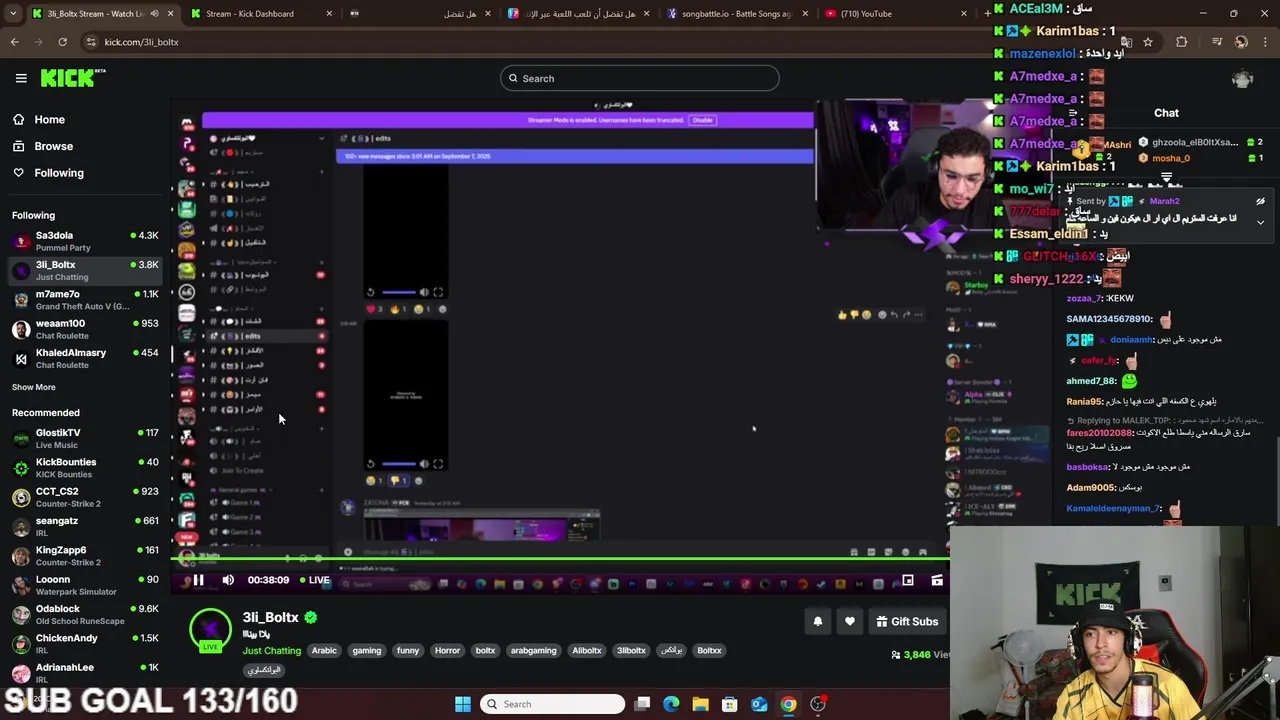
Task: Select the arabgaming tag
Action: [533, 651]
